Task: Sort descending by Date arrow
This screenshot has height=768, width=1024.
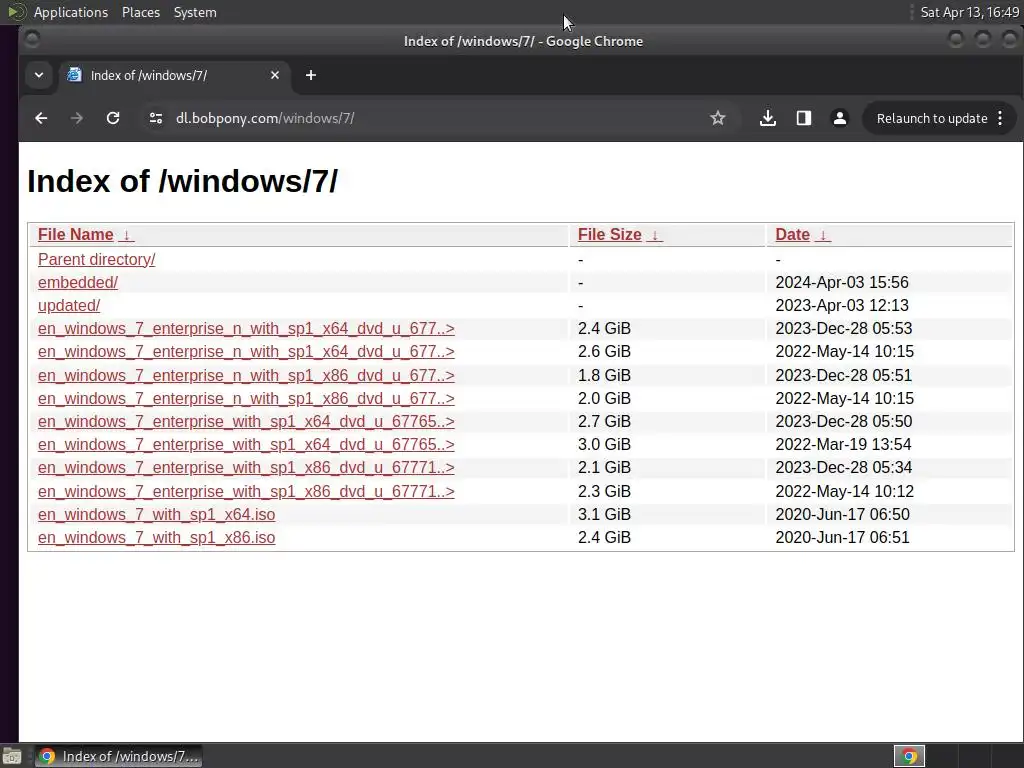Action: [824, 235]
